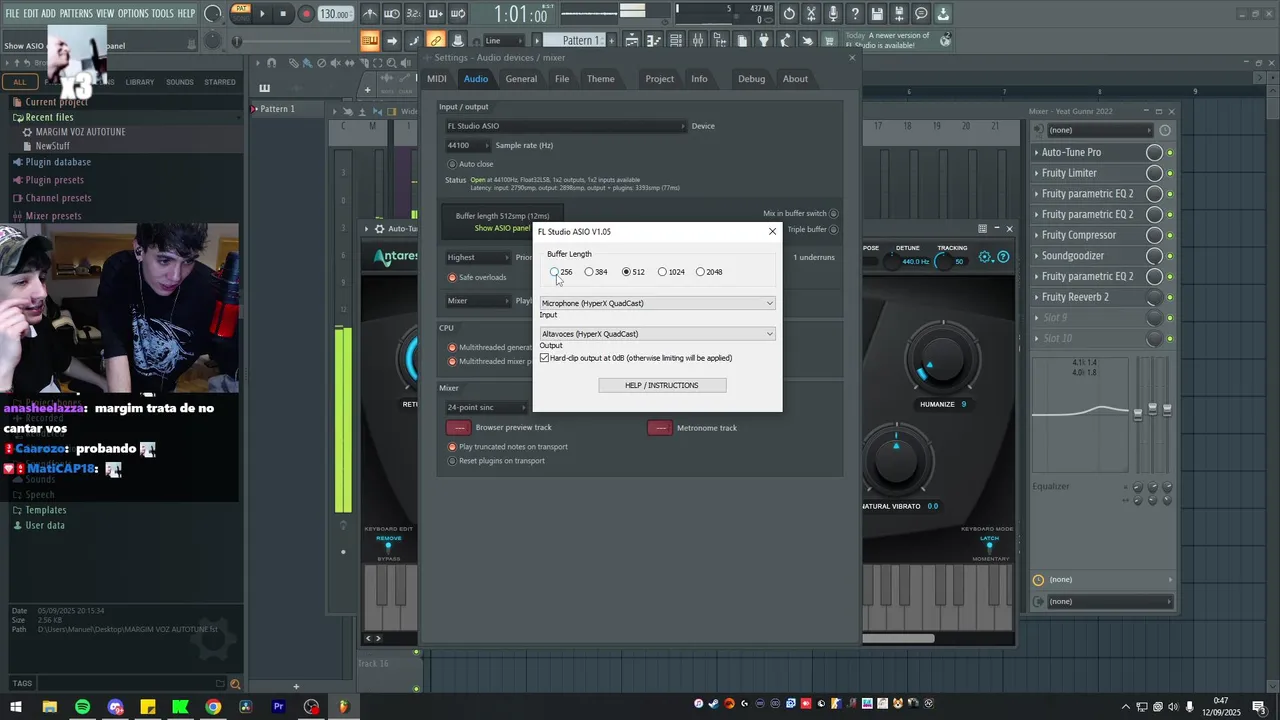Screen dimensions: 1280x720
Task: Click the HELP / INSTRUCTIONS button
Action: 662,385
